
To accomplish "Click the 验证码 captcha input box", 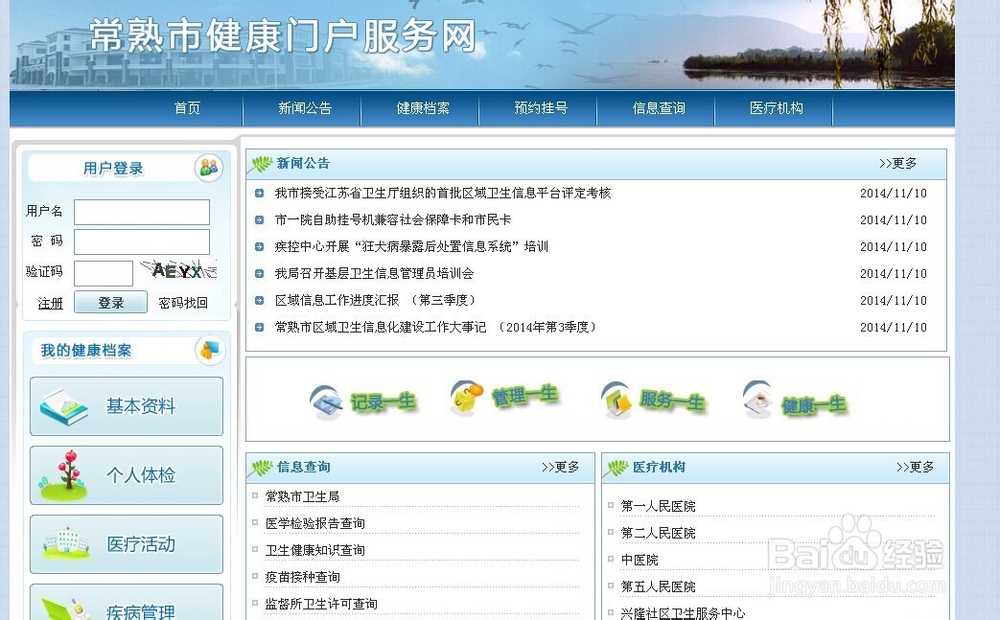I will [105, 272].
